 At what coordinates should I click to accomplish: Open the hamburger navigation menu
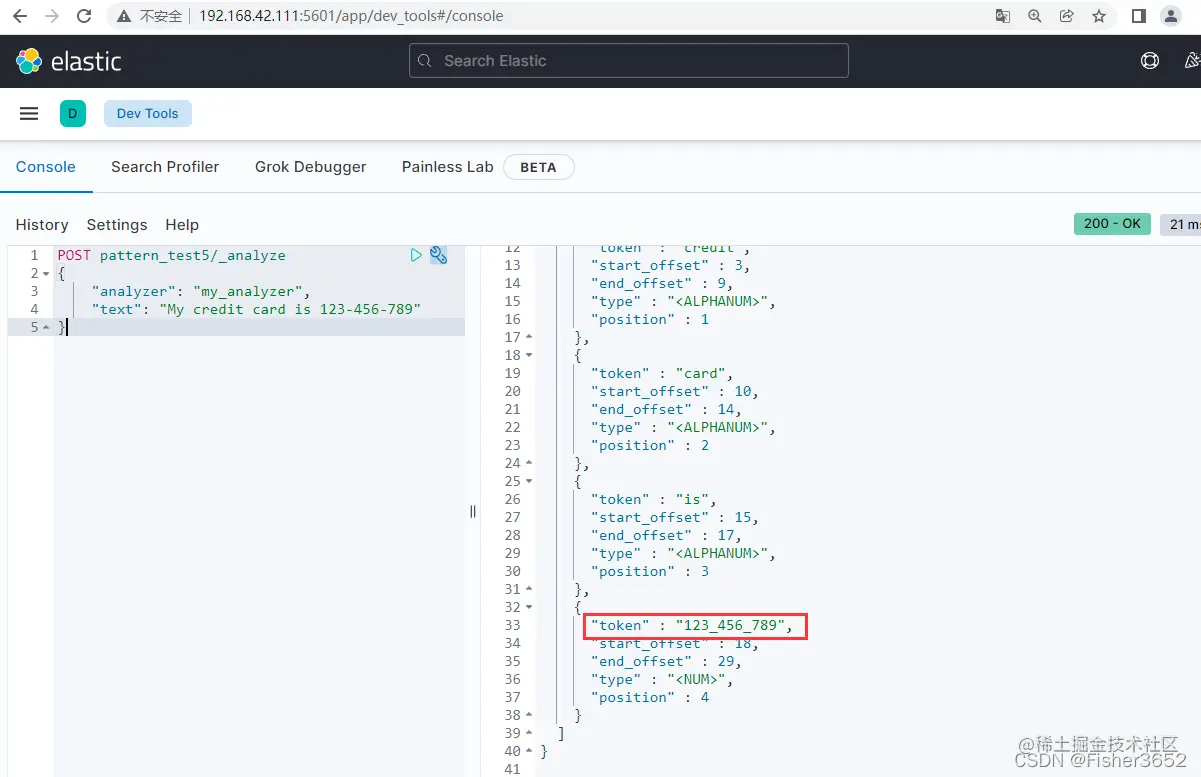pos(29,114)
